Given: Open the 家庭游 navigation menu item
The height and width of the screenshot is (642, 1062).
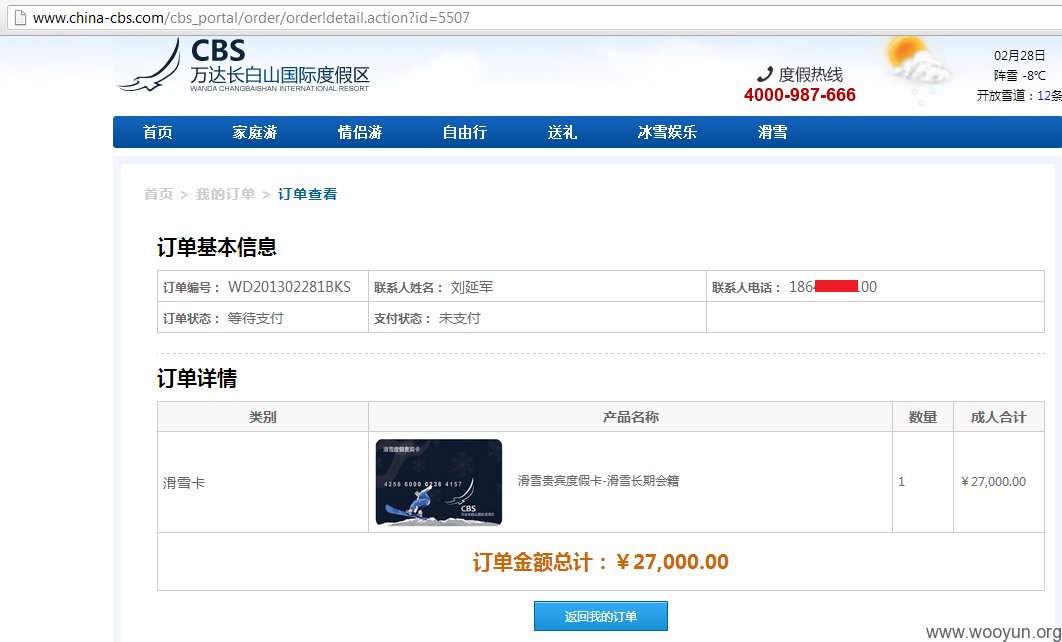Looking at the screenshot, I should pyautogui.click(x=255, y=132).
